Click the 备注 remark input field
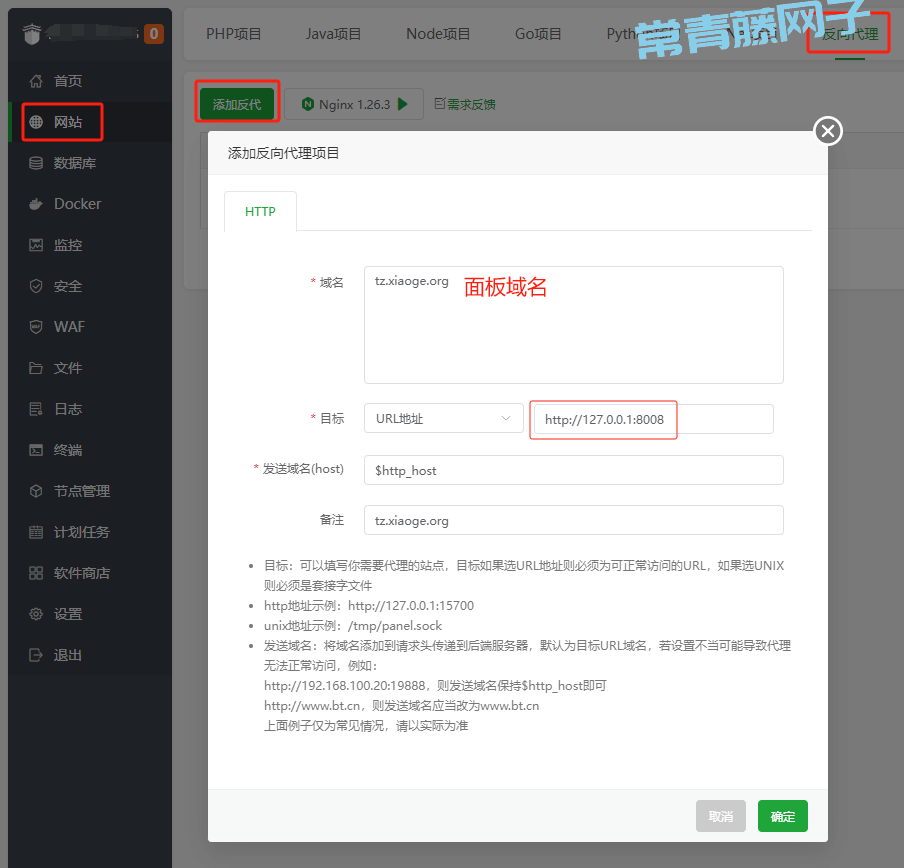Screen dimensions: 904x868 pos(574,520)
